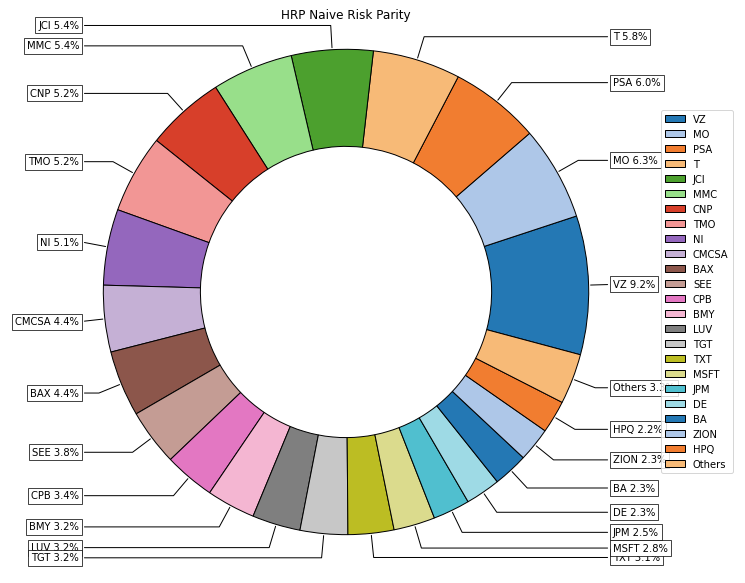This screenshot has width=745, height=583.
Task: Select the ZION 2.3% callout label
Action: pyautogui.click(x=637, y=459)
